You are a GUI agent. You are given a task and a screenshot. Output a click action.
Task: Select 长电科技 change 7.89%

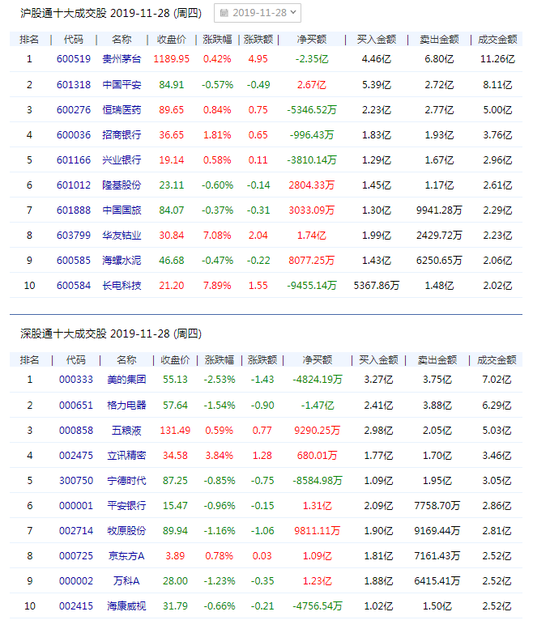pyautogui.click(x=217, y=285)
